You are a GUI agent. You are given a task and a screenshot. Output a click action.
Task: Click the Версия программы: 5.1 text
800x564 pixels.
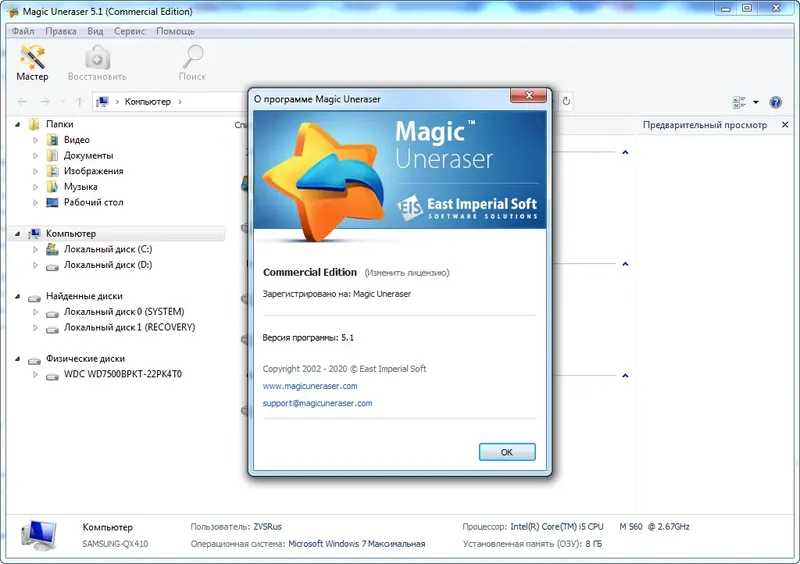click(x=308, y=337)
